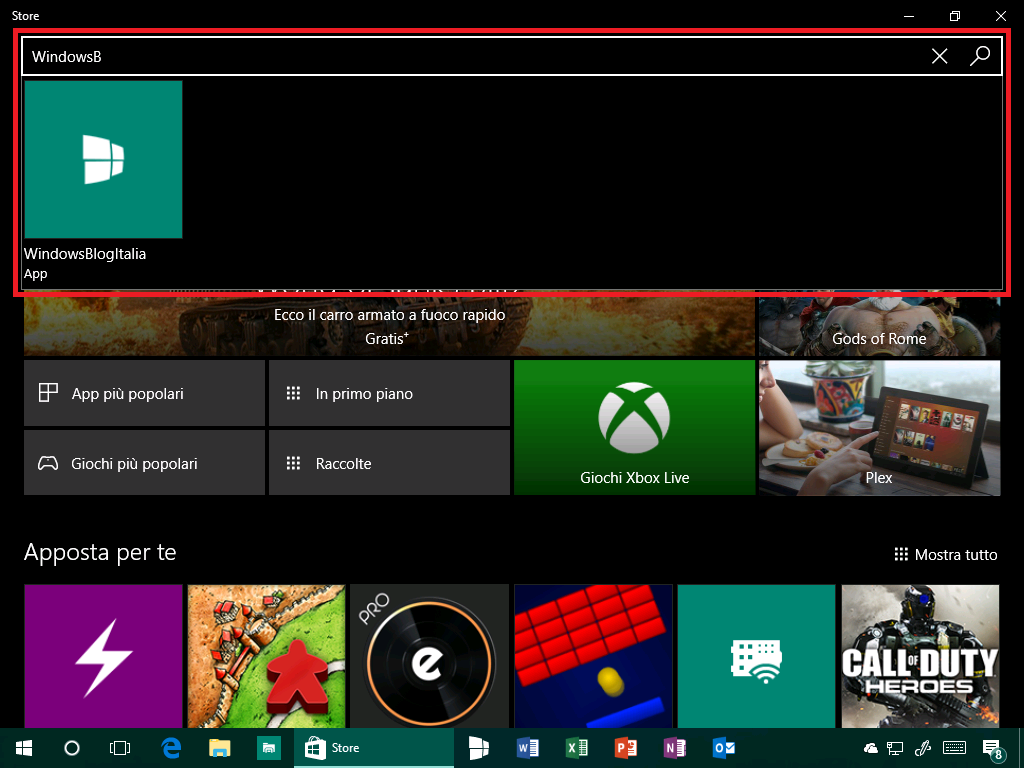Launch Microsoft Edge from taskbar

click(171, 748)
